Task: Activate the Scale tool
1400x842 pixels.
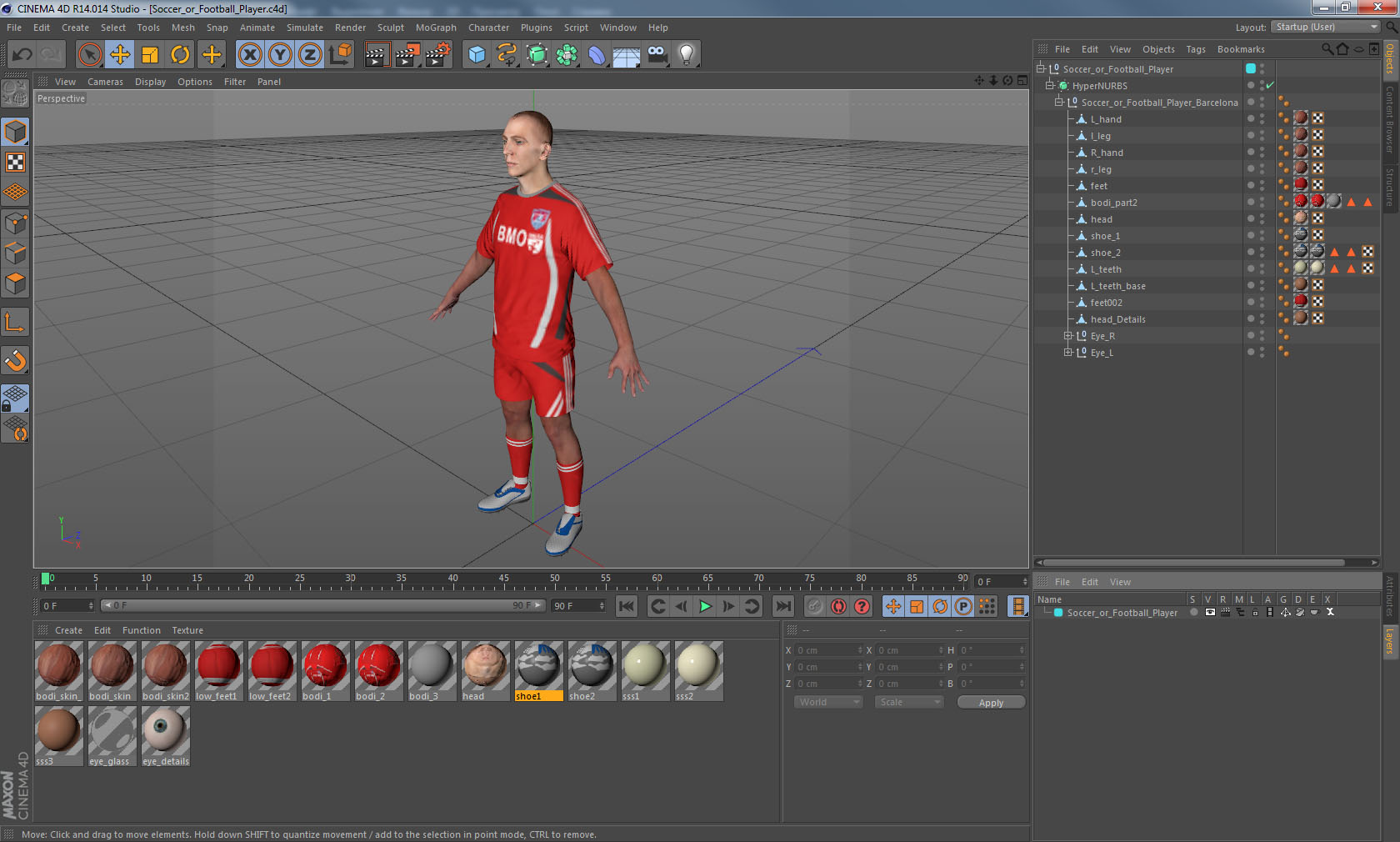Action: point(150,55)
